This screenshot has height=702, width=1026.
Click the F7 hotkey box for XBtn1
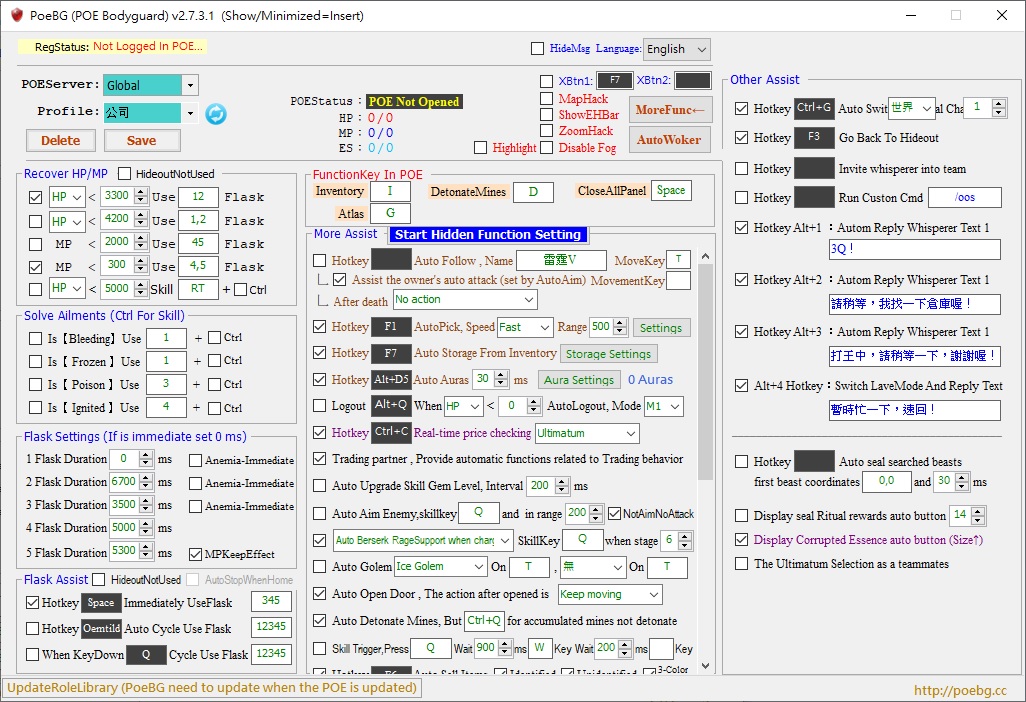(614, 80)
